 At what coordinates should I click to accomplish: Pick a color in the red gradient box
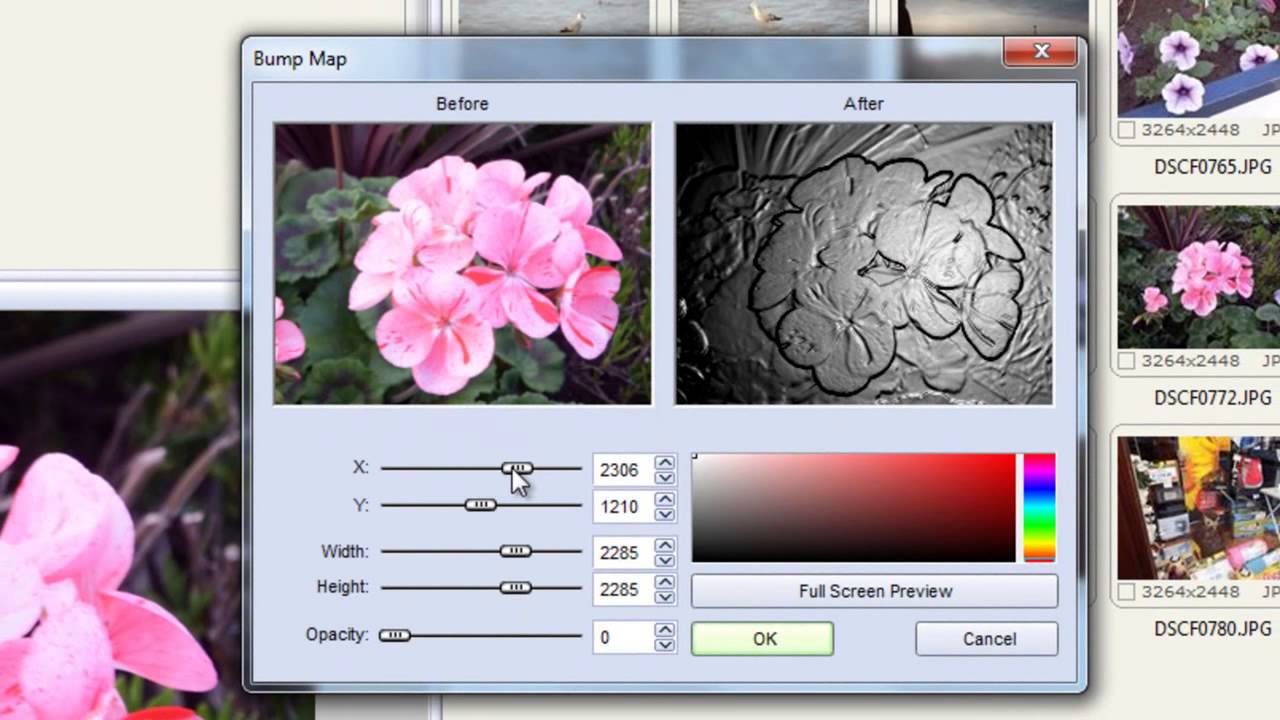(x=853, y=507)
